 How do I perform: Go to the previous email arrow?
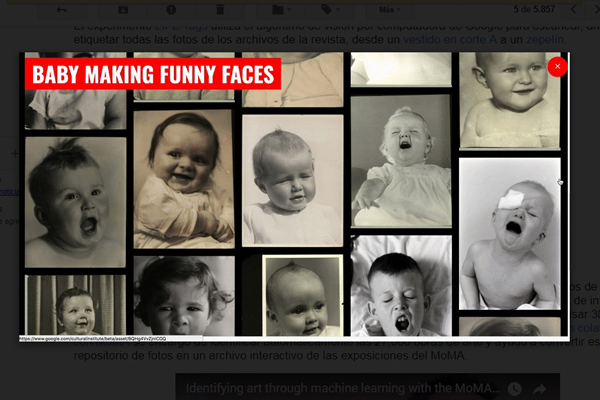573,10
